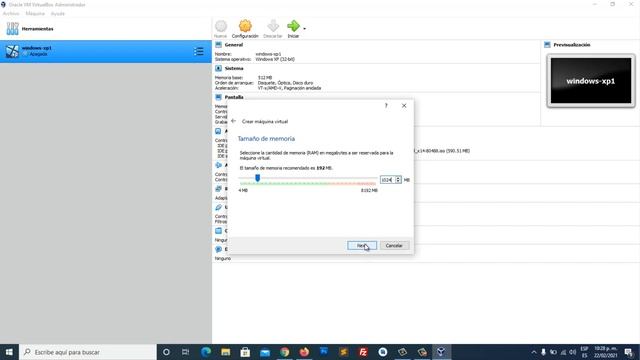Open the Ayuda menu
The image size is (640, 360).
pyautogui.click(x=58, y=13)
